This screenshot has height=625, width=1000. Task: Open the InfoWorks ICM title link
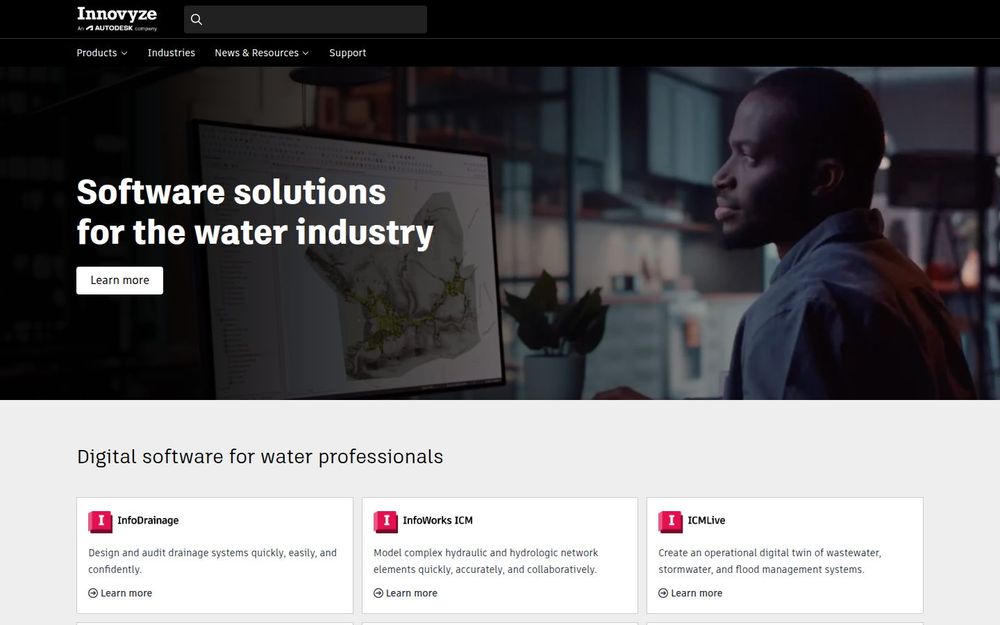pyautogui.click(x=438, y=520)
